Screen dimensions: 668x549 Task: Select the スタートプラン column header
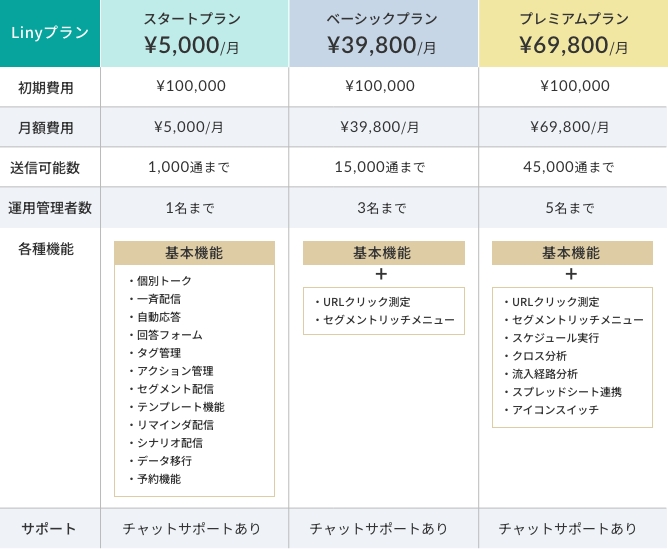193,33
